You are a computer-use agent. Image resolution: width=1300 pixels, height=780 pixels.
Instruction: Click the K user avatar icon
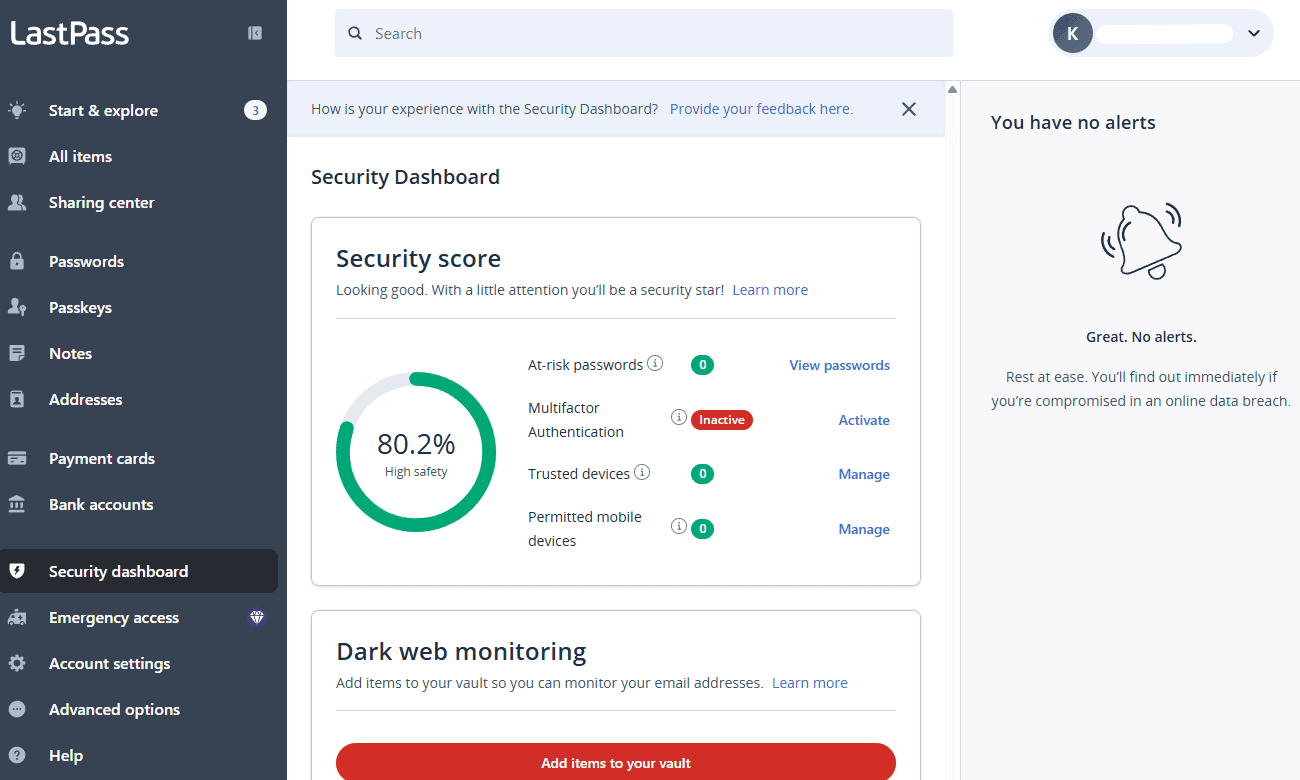1072,33
